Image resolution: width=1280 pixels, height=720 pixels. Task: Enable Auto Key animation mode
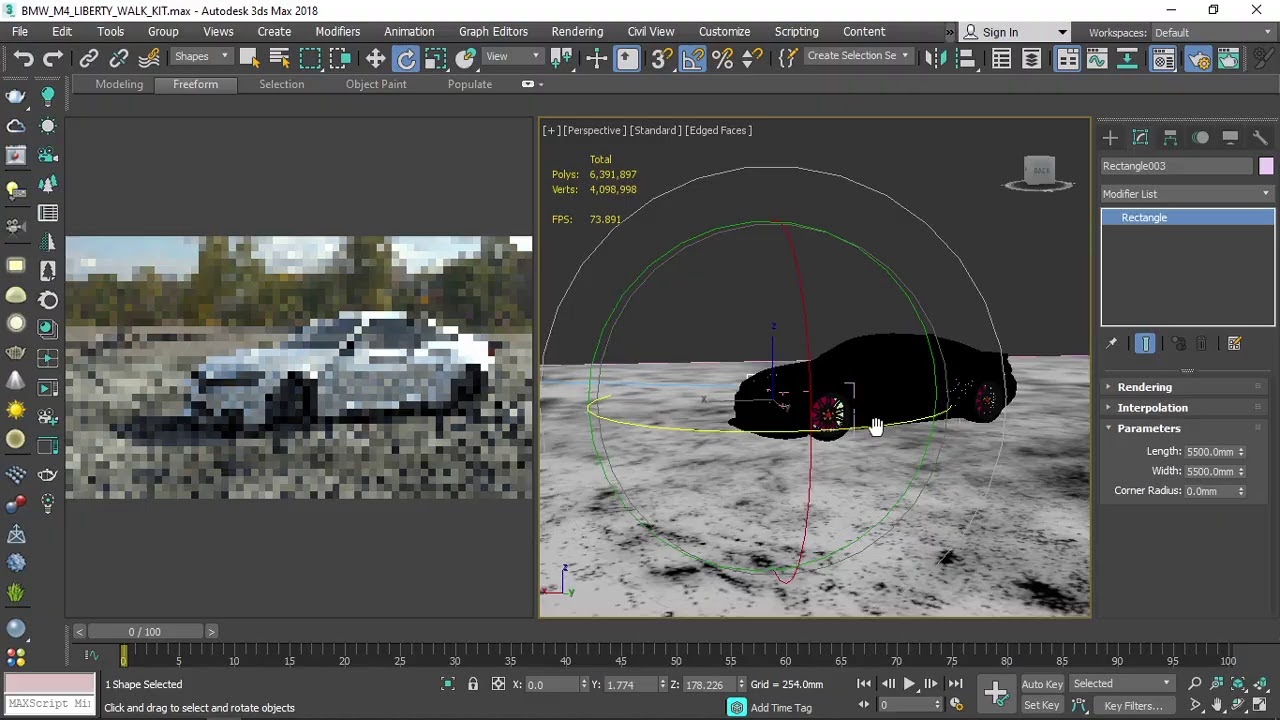tap(1042, 684)
